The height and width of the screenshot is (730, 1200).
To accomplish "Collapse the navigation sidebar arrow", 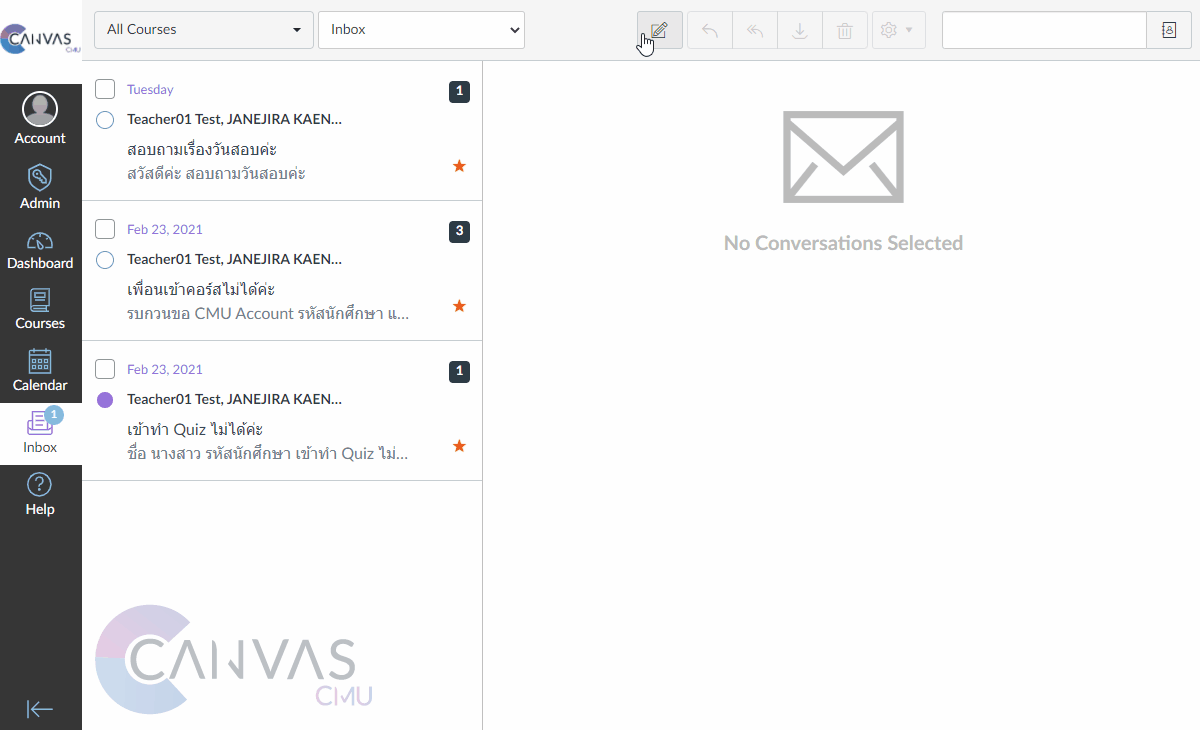I will tap(40, 709).
